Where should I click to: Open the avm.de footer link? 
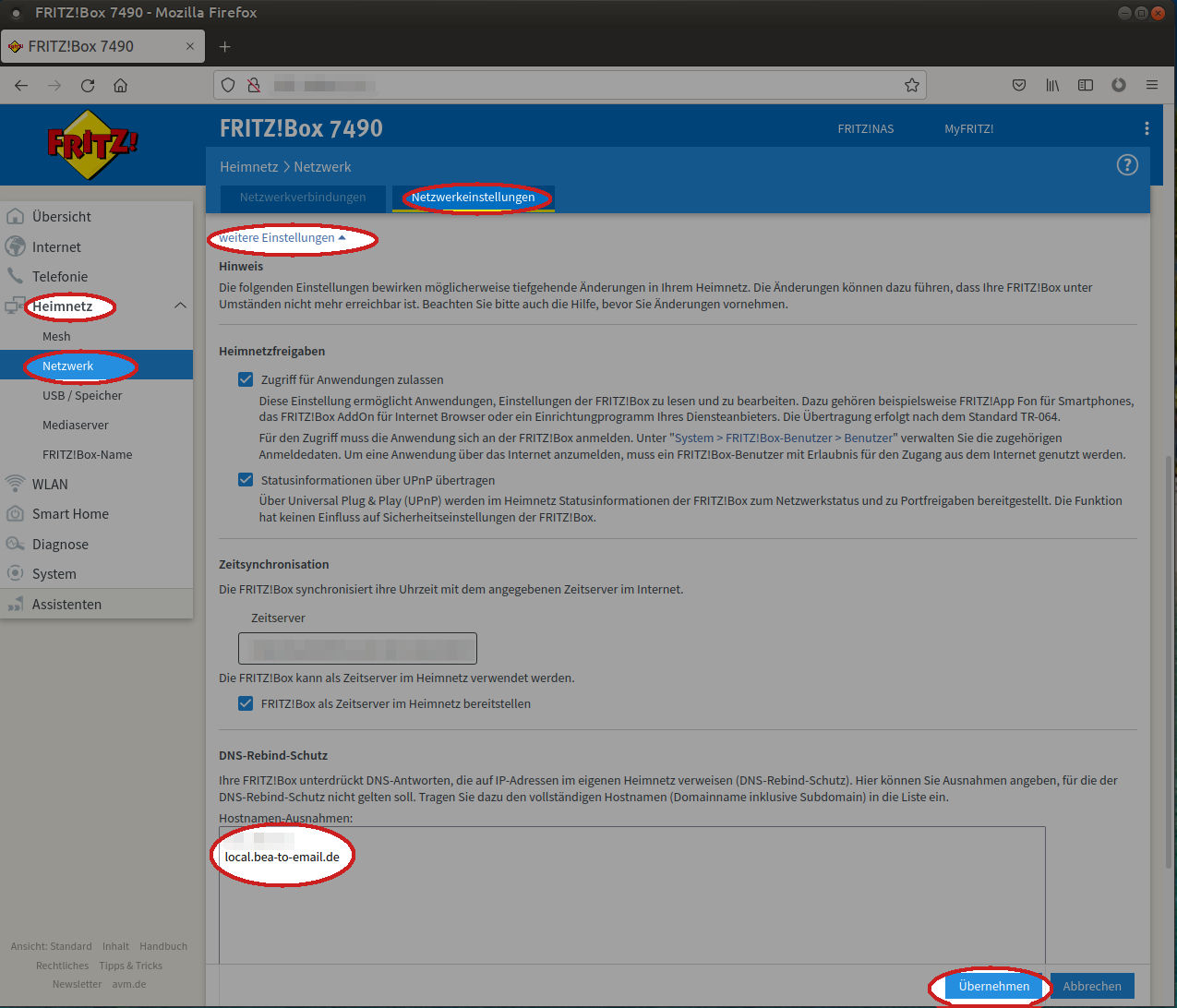pyautogui.click(x=129, y=984)
